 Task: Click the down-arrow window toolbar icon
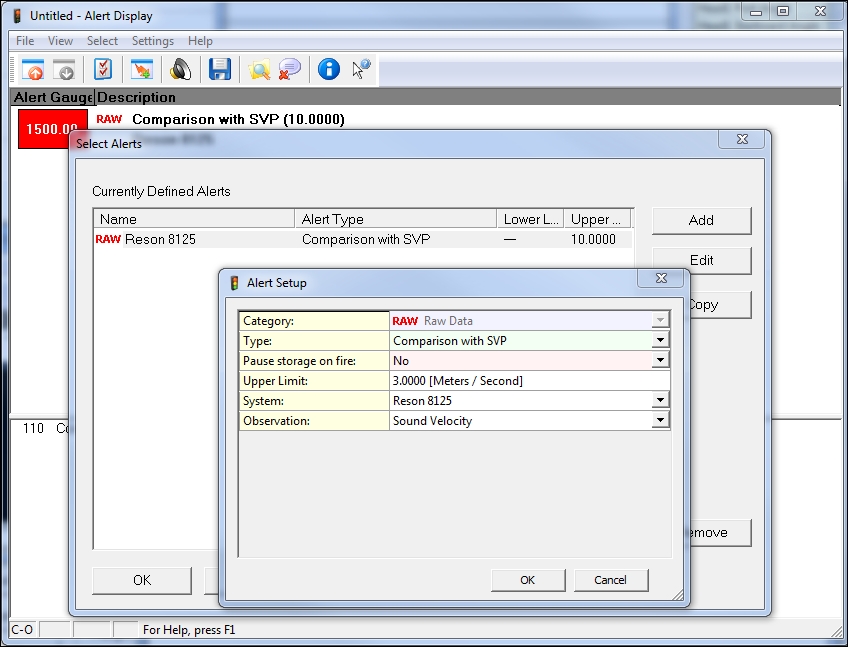64,70
